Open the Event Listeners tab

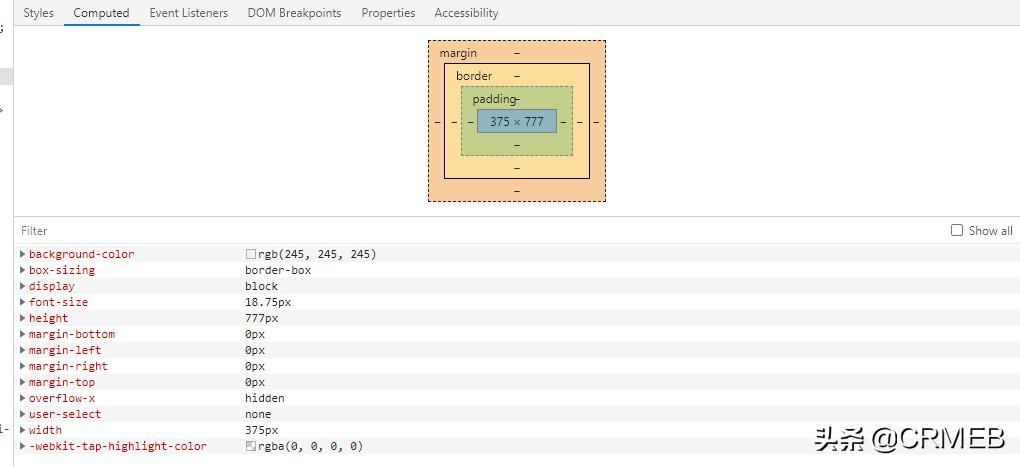tap(188, 13)
